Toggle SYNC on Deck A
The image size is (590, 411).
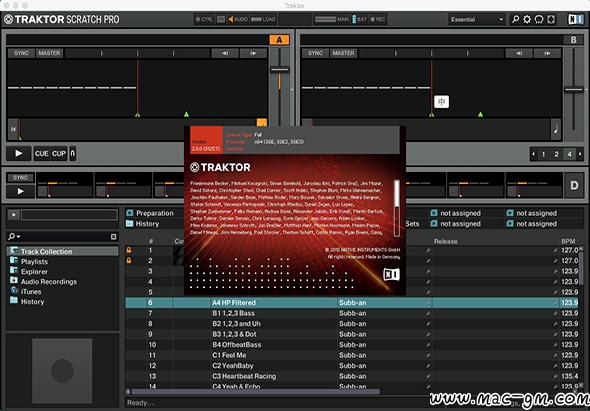click(21, 53)
